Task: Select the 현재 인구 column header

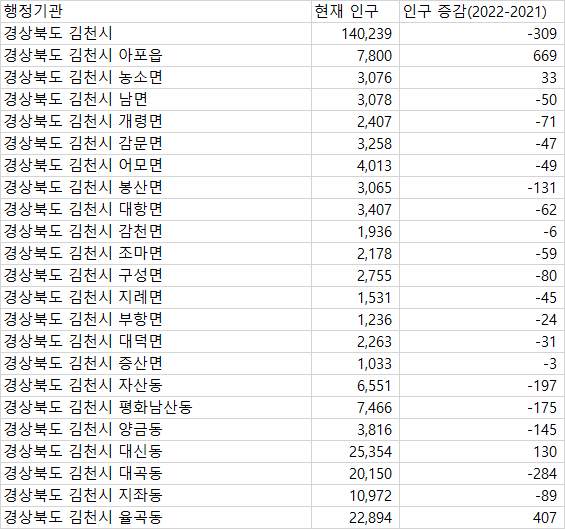Action: [x=355, y=12]
